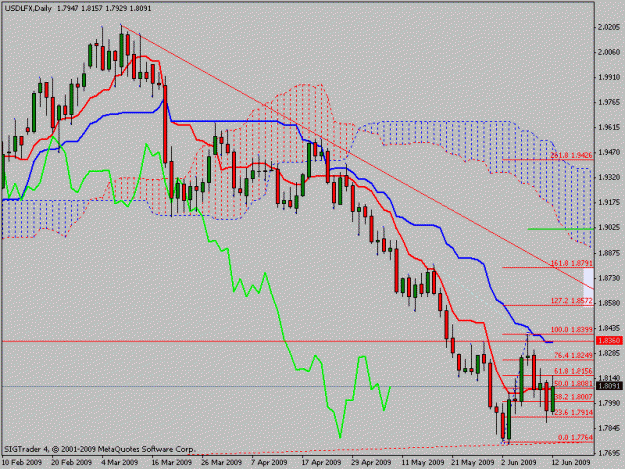Screen dimensions: 625x469
Task: Click the 1.9175 price axis label
Action: point(609,203)
